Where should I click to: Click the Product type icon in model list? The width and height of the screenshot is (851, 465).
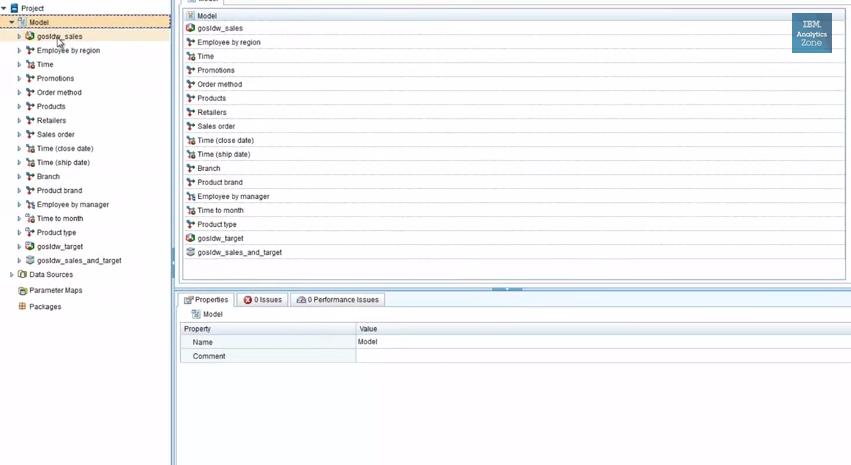pyautogui.click(x=190, y=224)
